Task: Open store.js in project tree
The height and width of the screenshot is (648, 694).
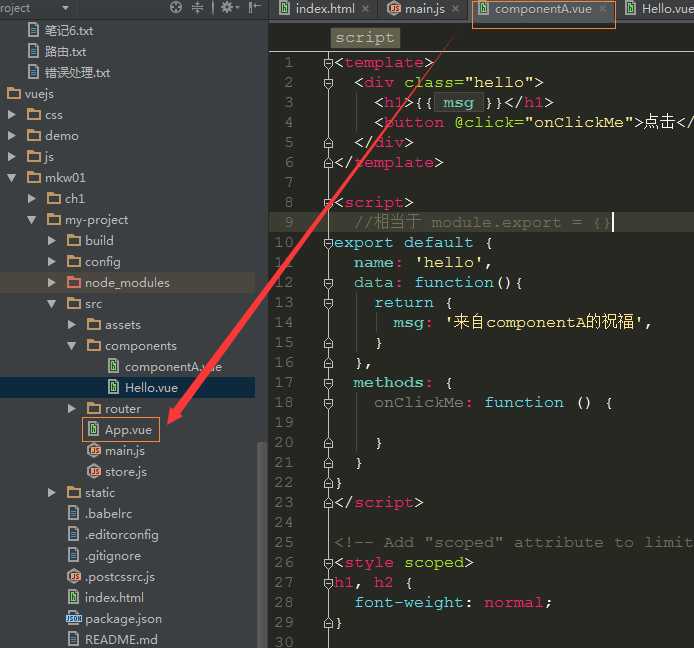Action: 126,472
